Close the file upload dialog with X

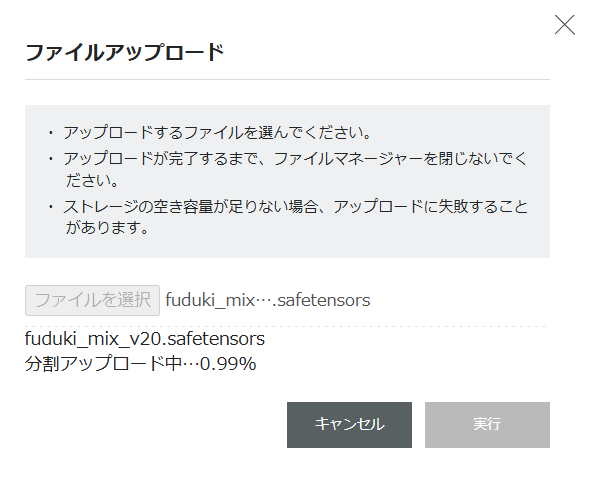pos(564,25)
